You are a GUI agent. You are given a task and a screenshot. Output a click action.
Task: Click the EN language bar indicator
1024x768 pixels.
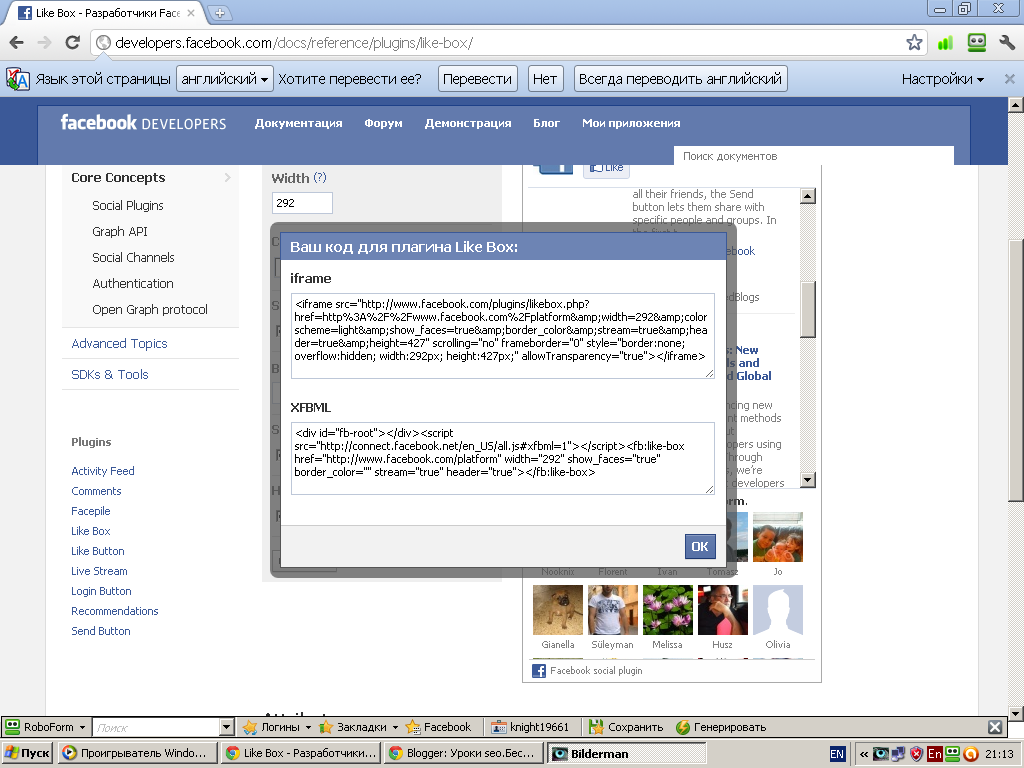click(x=837, y=754)
